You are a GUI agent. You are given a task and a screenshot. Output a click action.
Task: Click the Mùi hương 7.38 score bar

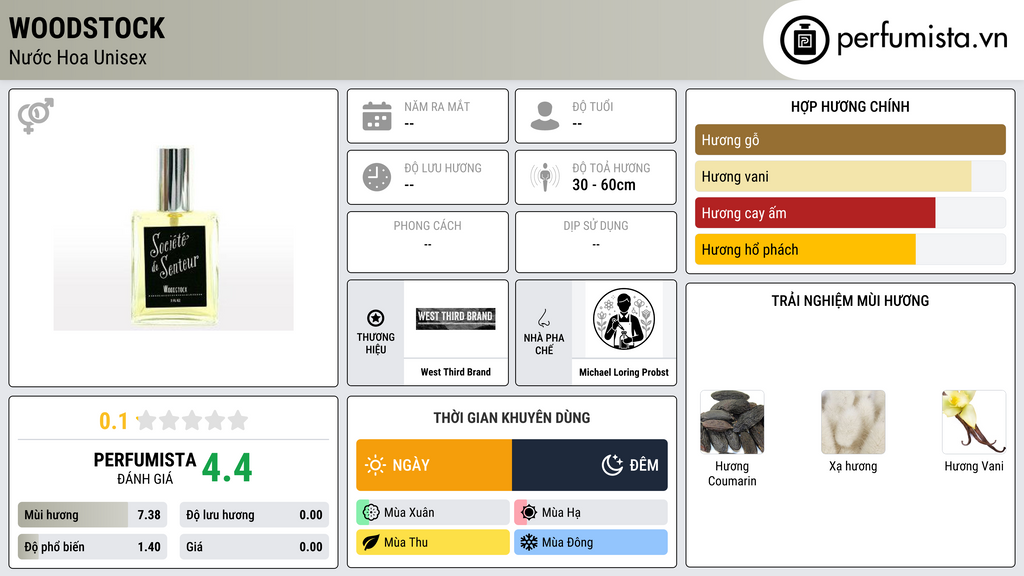[x=93, y=515]
